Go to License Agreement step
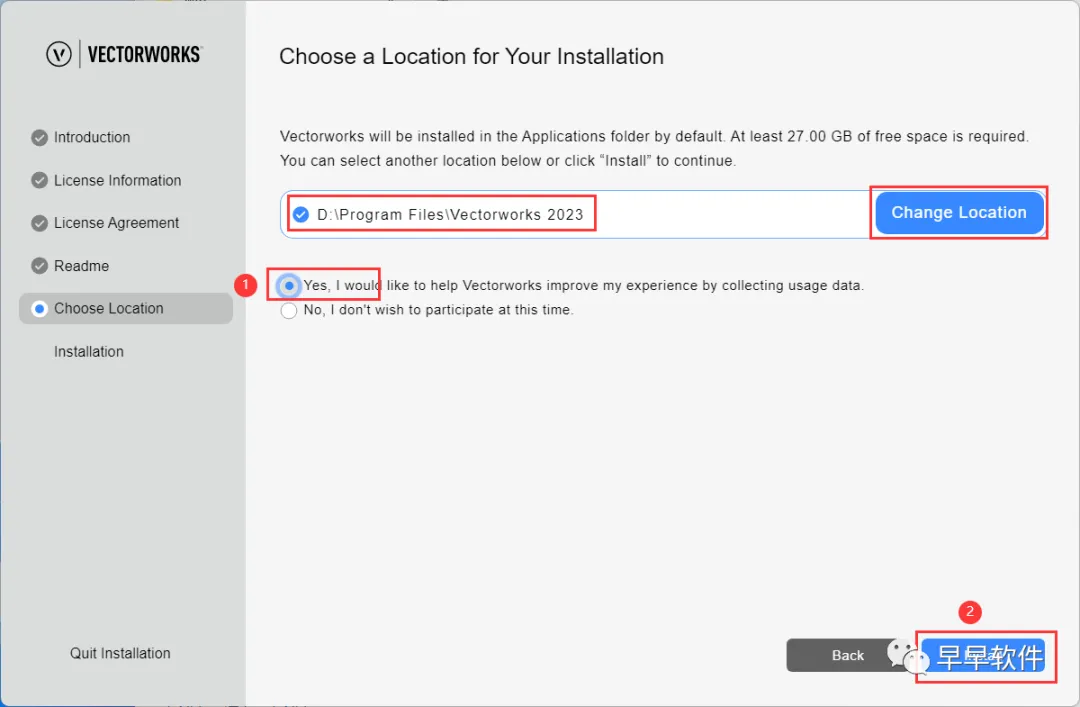 pos(116,223)
